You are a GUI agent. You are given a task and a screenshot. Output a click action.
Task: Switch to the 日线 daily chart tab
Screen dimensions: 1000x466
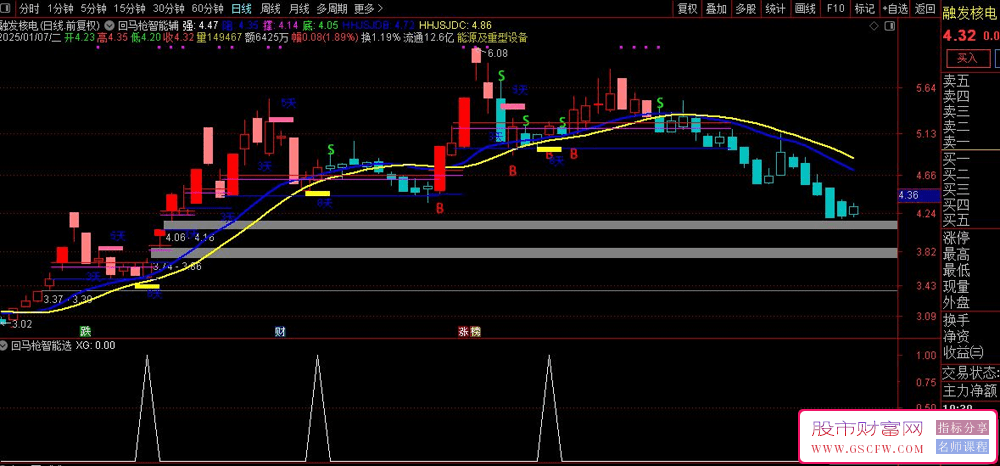[241, 8]
